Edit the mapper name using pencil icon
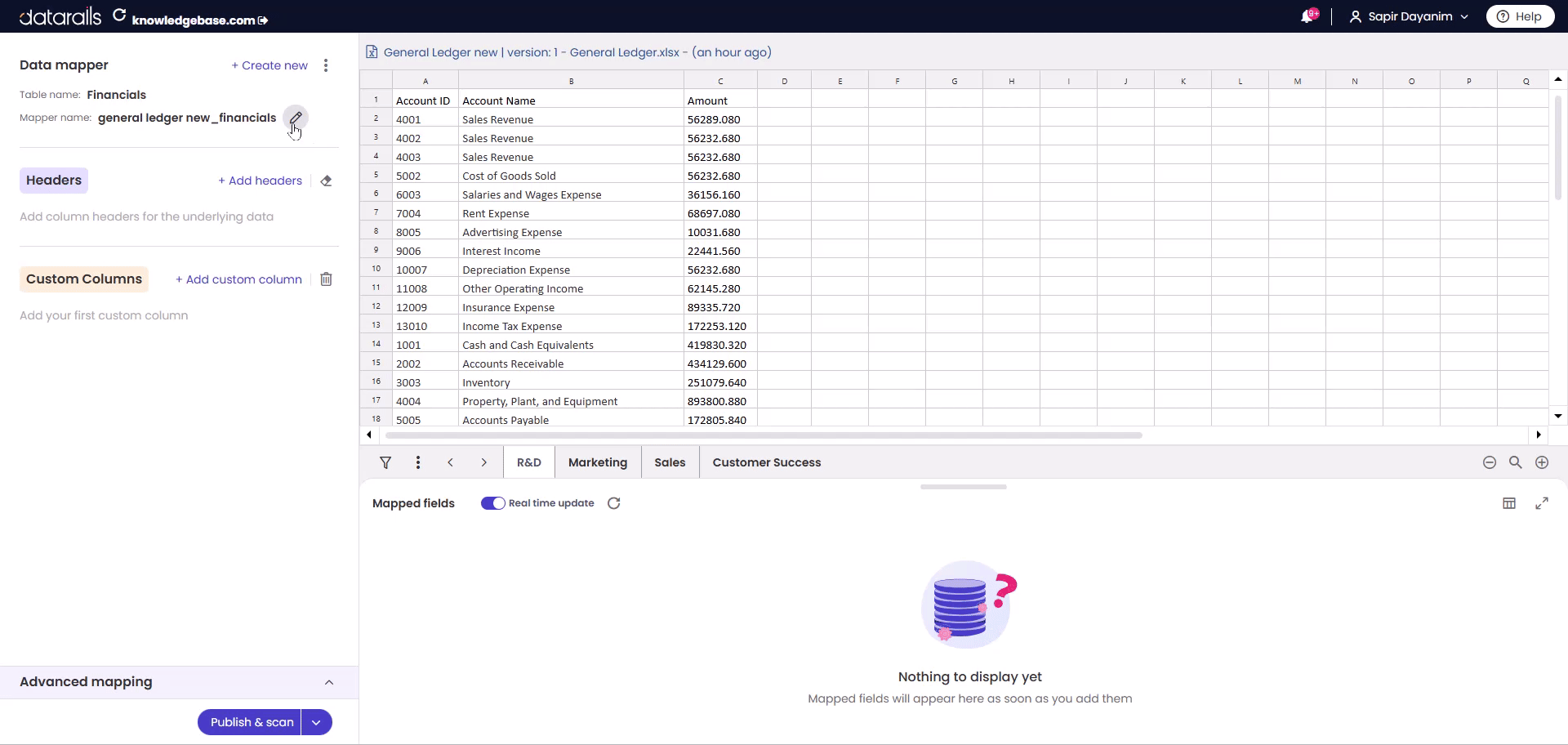This screenshot has width=1568, height=745. click(296, 118)
